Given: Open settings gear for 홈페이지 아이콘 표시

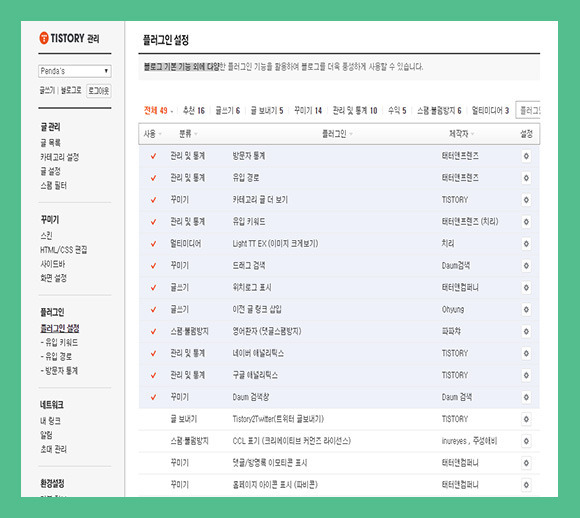Looking at the screenshot, I should tap(526, 485).
